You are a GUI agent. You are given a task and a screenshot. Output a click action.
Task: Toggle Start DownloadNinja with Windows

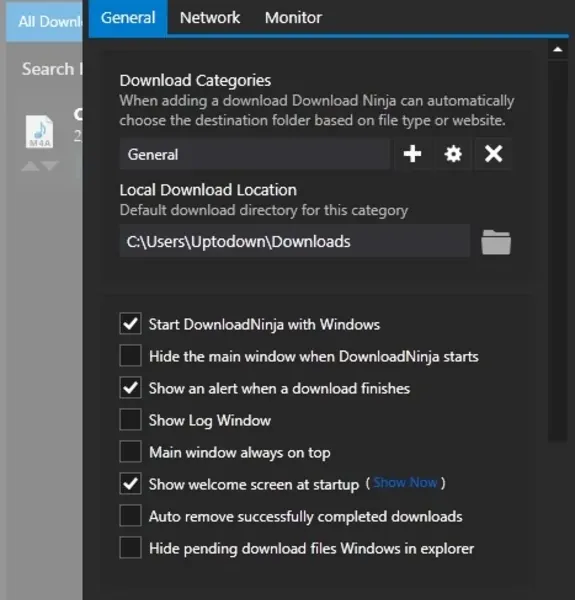coord(130,324)
